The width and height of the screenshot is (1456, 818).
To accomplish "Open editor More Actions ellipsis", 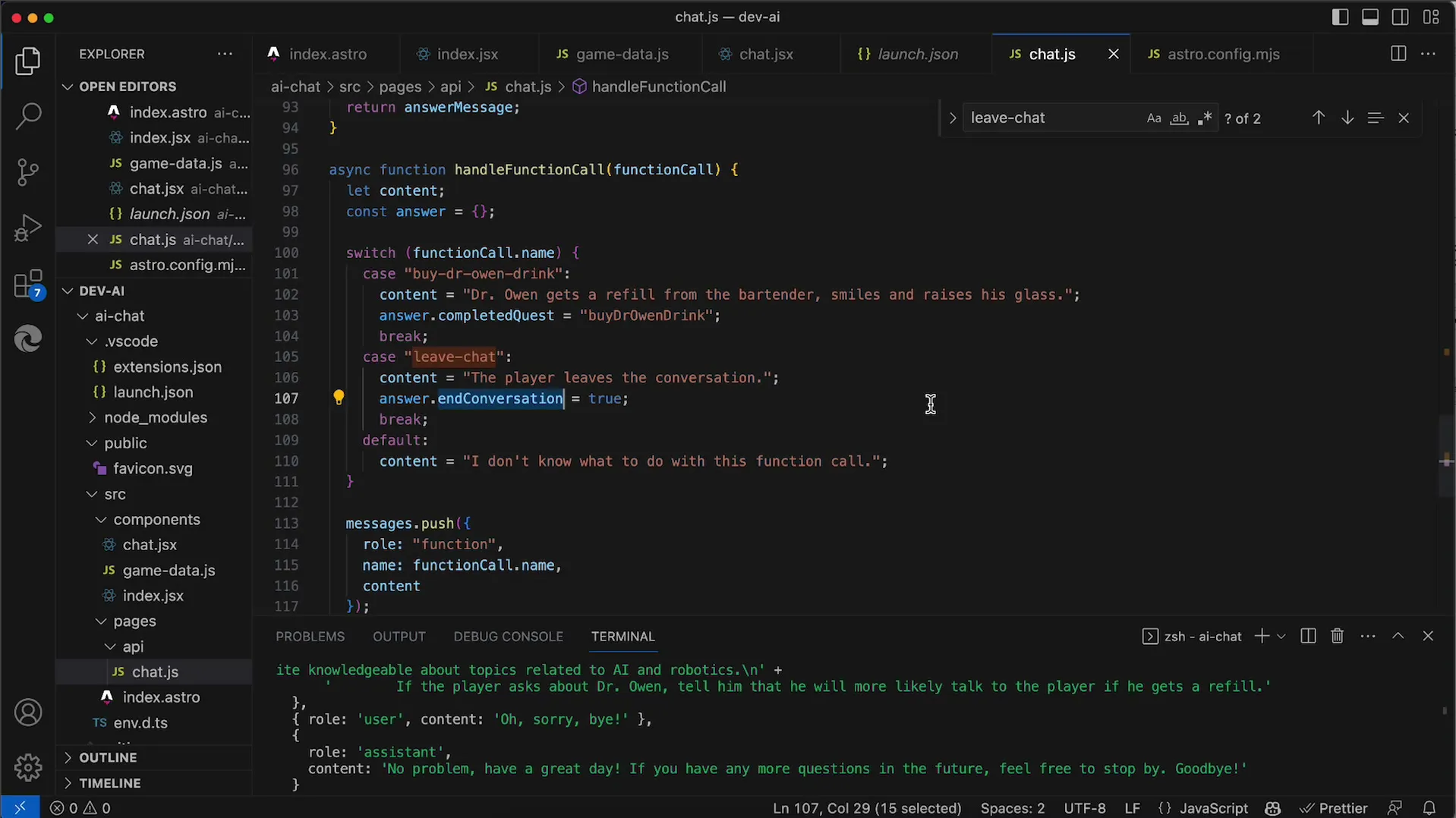I will (x=1428, y=54).
